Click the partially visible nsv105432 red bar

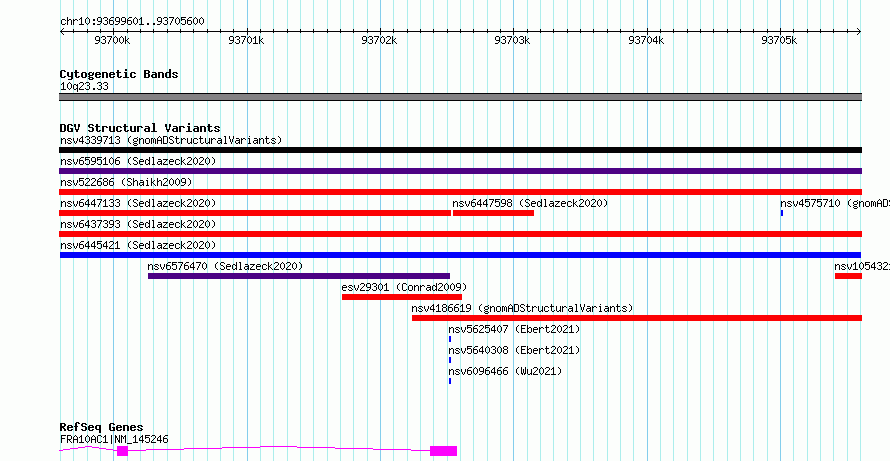(848, 276)
